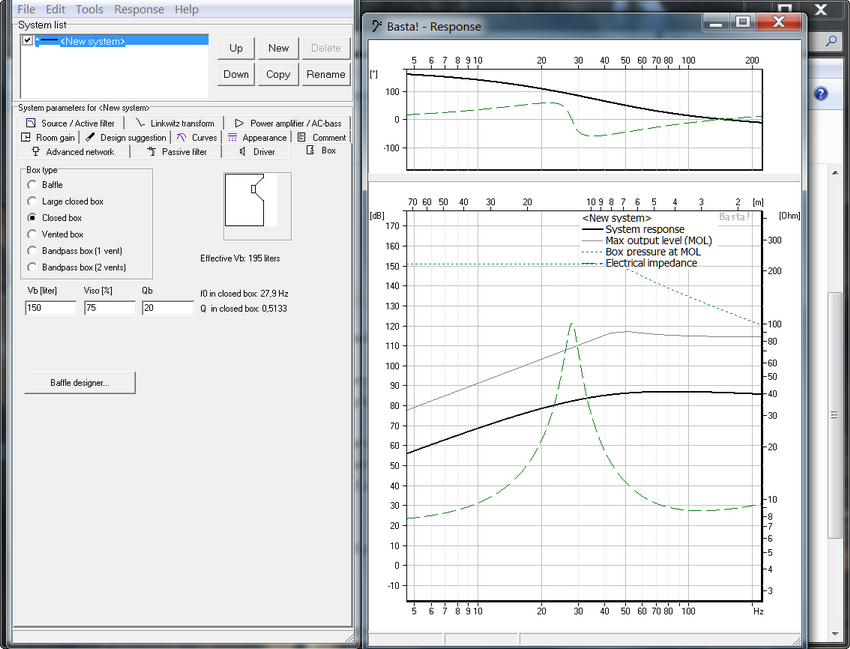This screenshot has height=649, width=850.
Task: Toggle the New system checkbox
Action: tap(27, 40)
